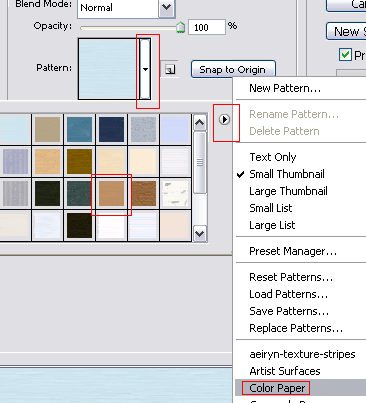Screen dimensions: 366x403
Task: Click the Opacity slider handle
Action: [180, 28]
